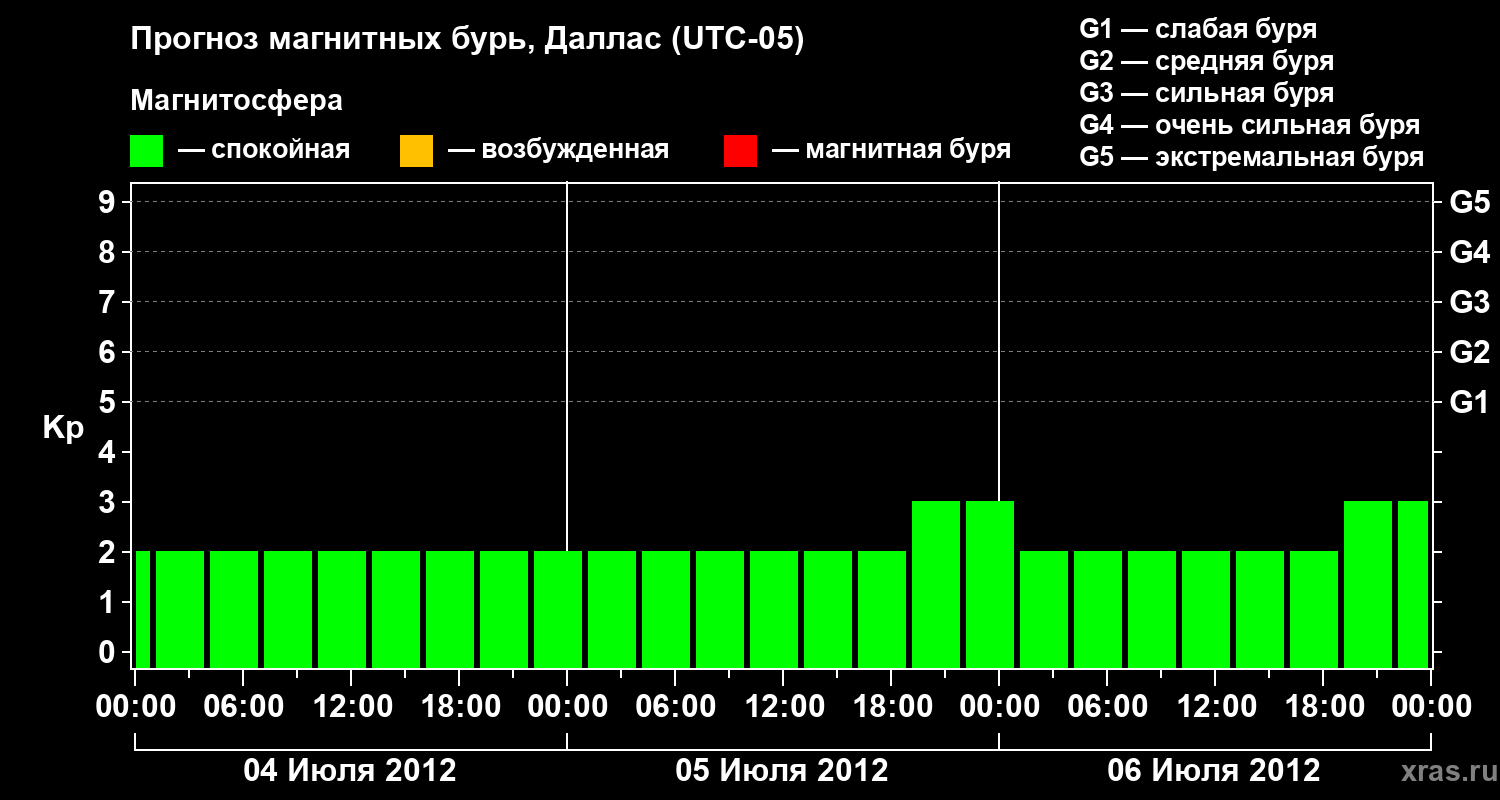Select the line G2 — средняя буря
1500x800 pixels.
click(1206, 60)
